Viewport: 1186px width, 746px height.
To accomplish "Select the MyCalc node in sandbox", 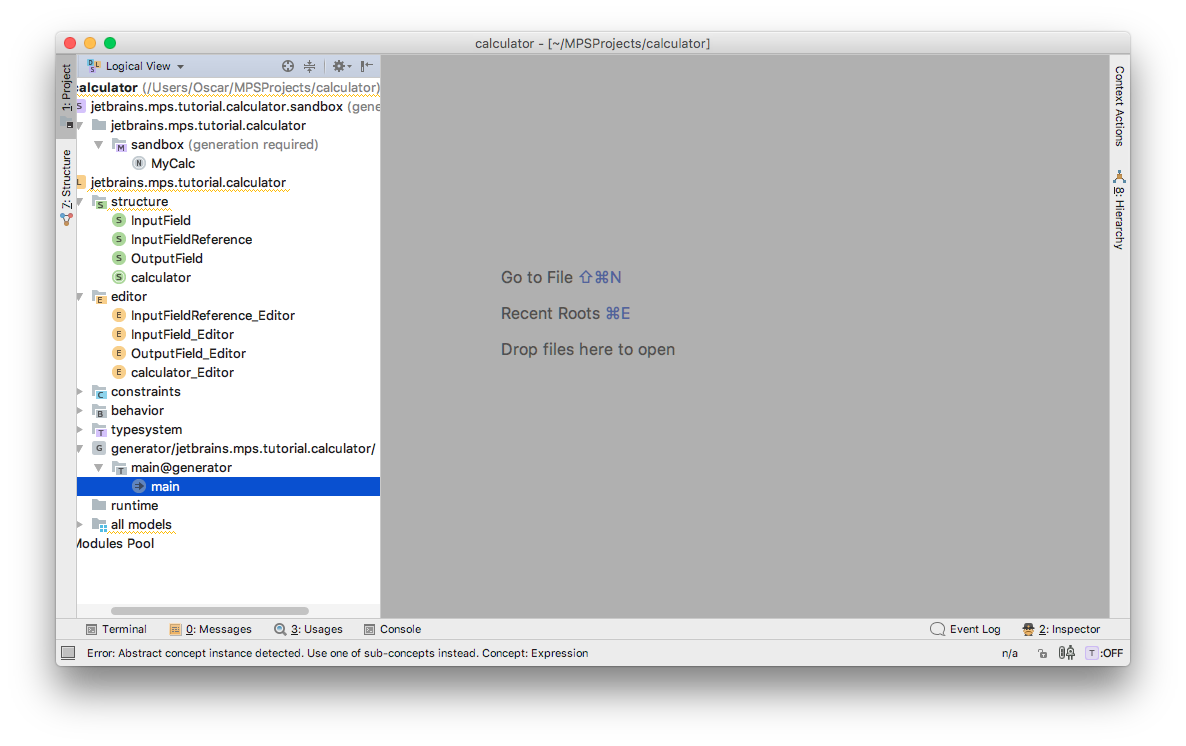I will [x=172, y=163].
